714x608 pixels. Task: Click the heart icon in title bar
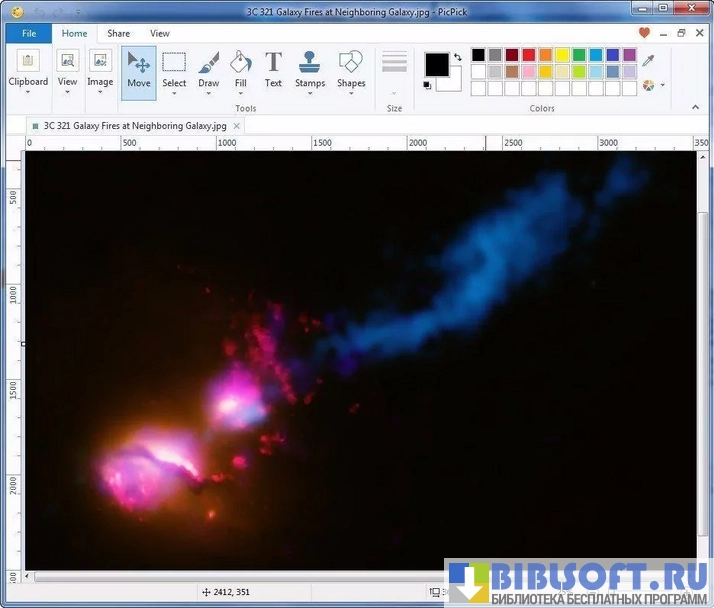644,33
